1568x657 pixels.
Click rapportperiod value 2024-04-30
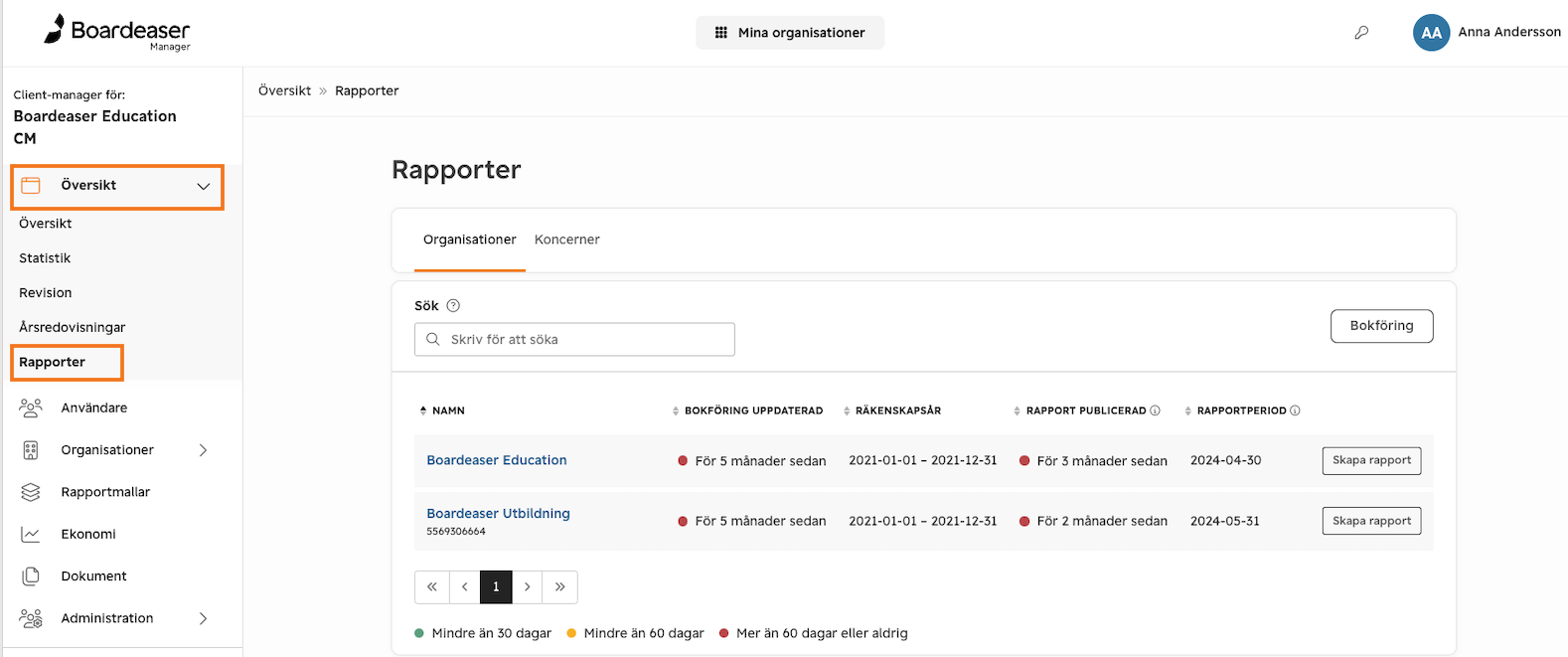[x=1225, y=460]
